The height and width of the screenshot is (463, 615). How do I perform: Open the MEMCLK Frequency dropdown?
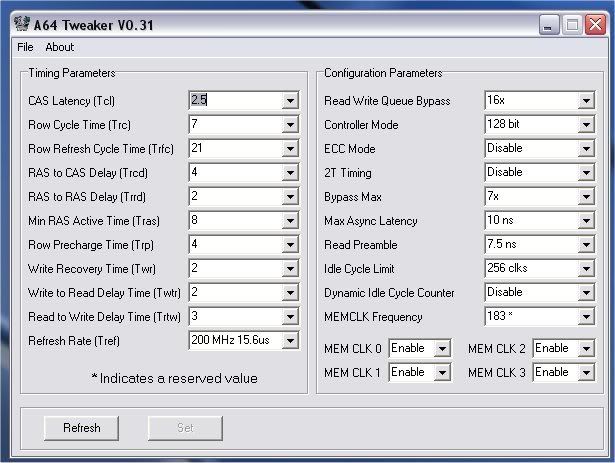coord(586,317)
